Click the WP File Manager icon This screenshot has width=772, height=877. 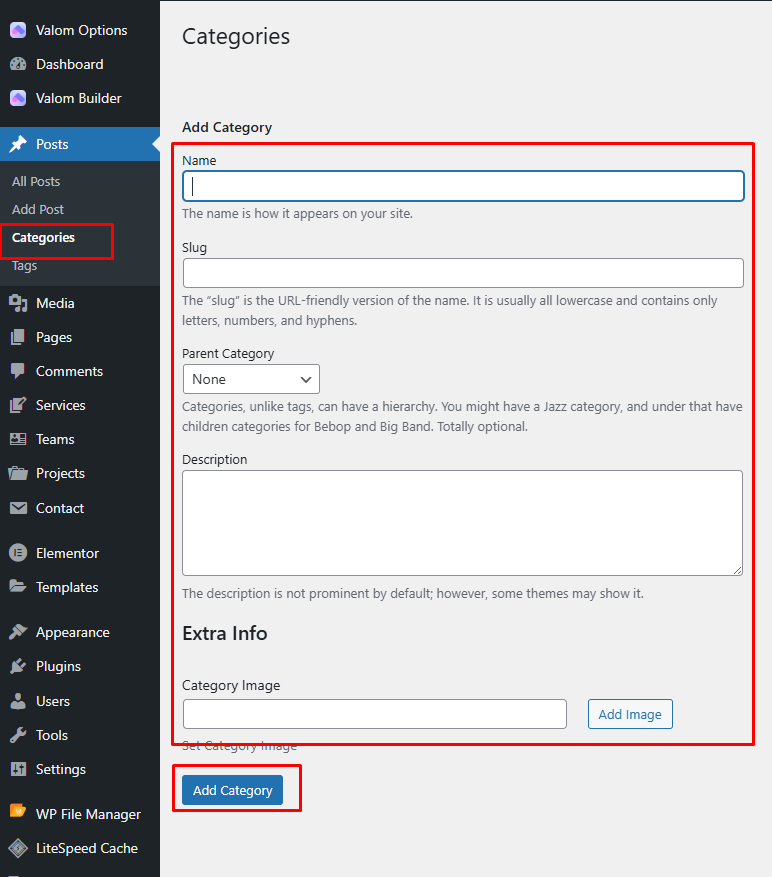[x=18, y=814]
